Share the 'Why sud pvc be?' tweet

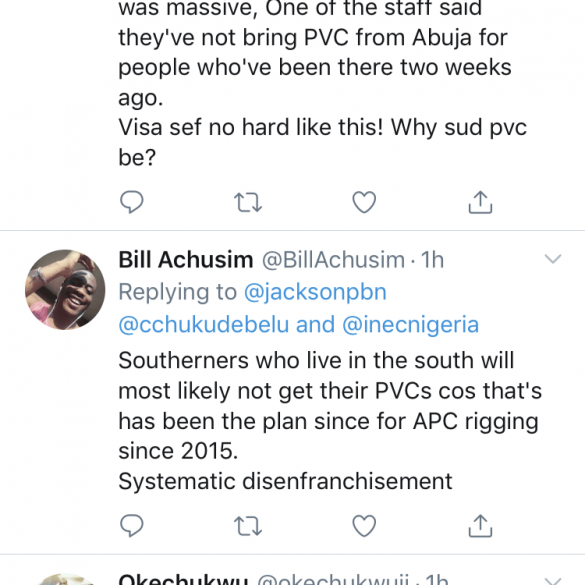(480, 202)
